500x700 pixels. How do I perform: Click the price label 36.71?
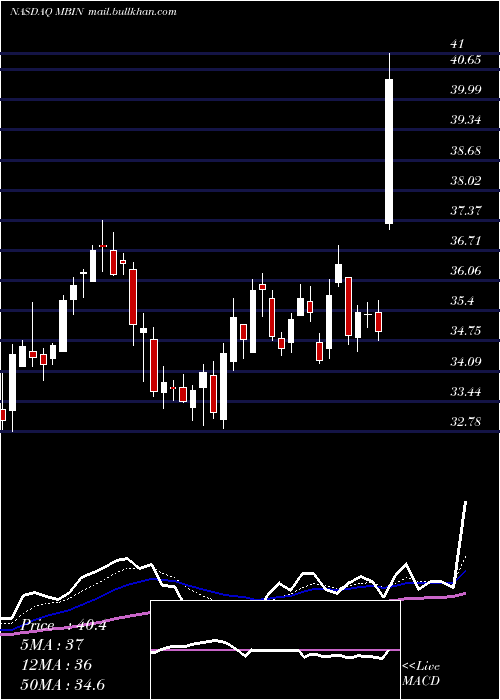(466, 241)
